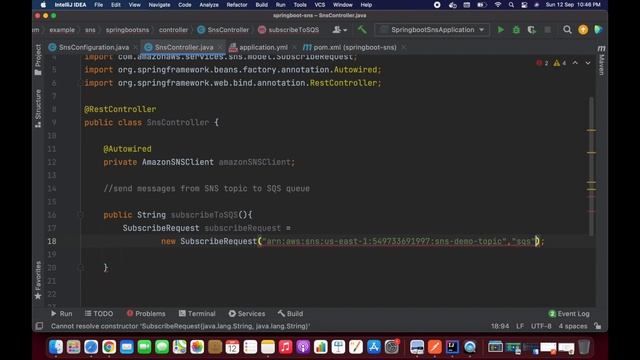Open the File menu
This screenshot has height=360, width=640.
[98, 5]
